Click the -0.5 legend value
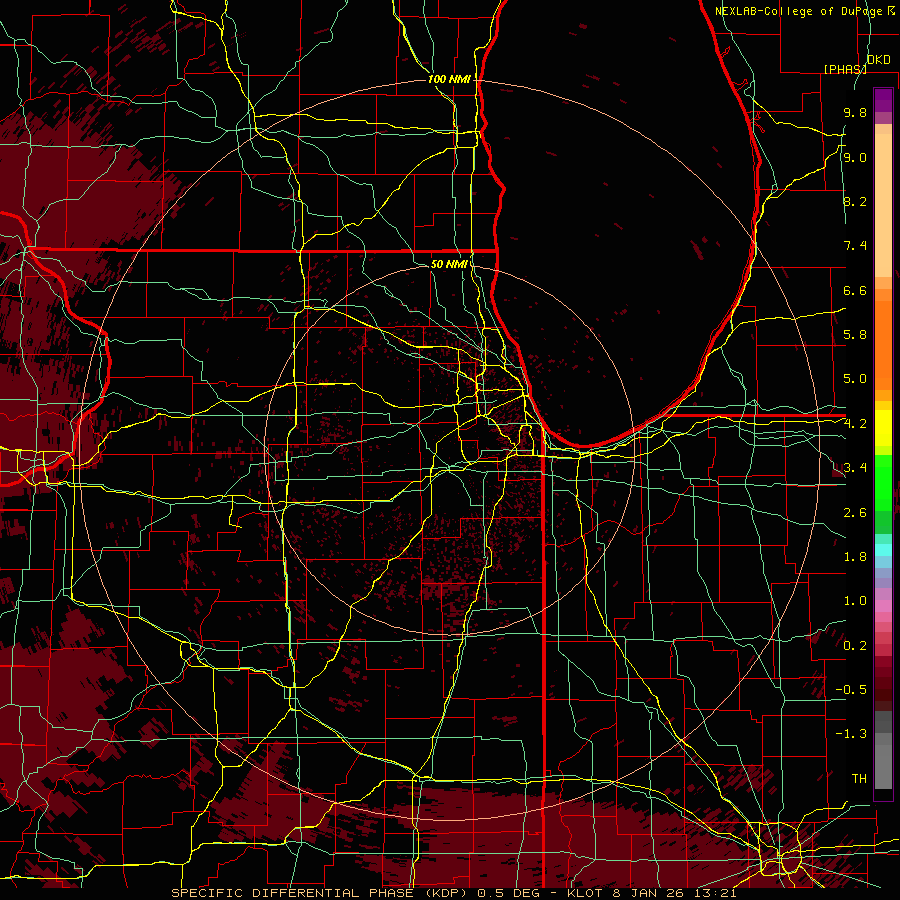 coord(851,690)
